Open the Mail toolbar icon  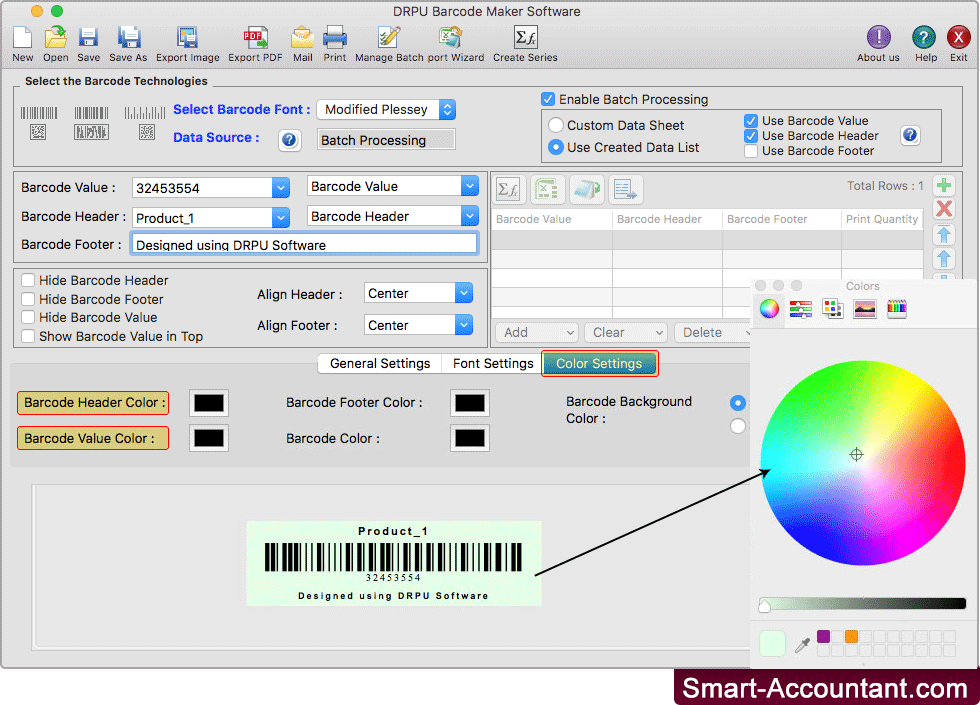click(302, 38)
